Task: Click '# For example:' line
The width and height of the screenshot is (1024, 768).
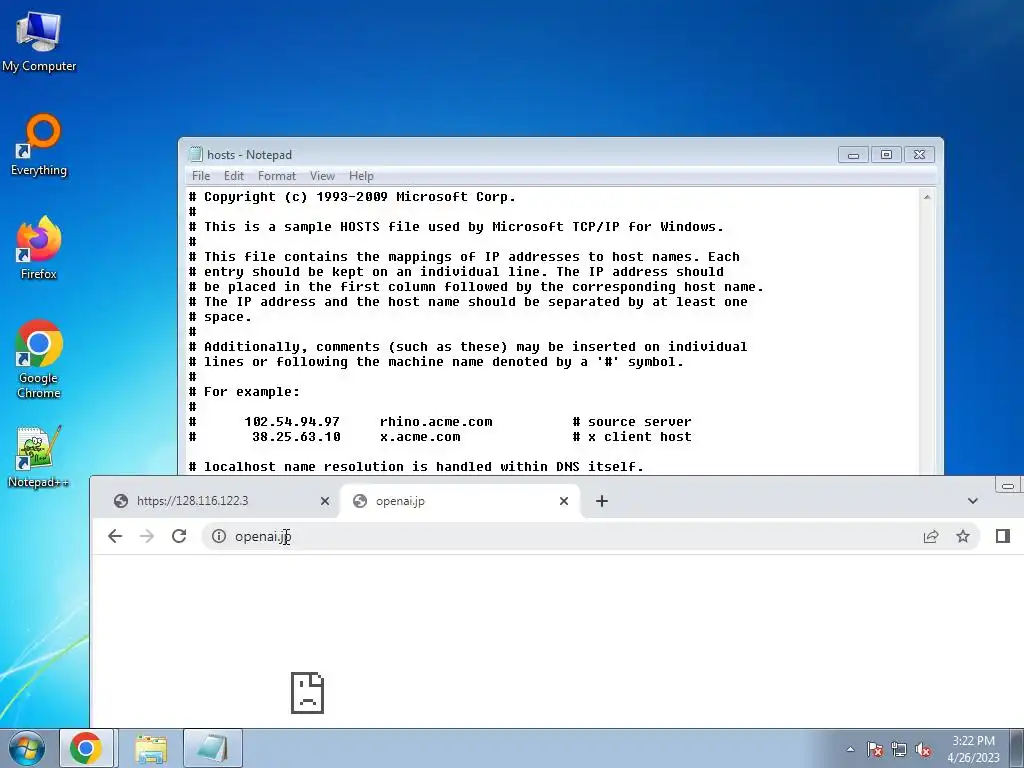Action: (244, 392)
